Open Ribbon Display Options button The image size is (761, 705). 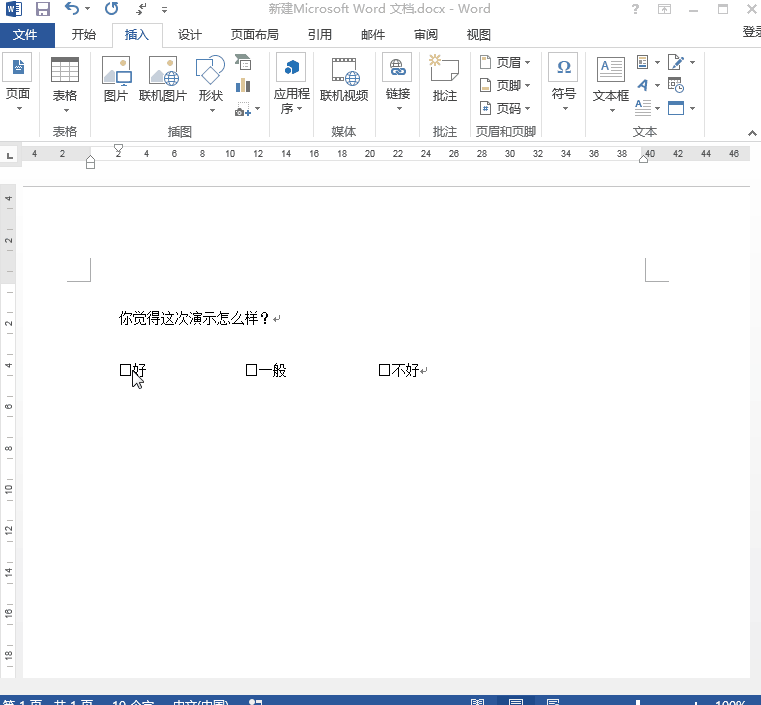pos(664,9)
